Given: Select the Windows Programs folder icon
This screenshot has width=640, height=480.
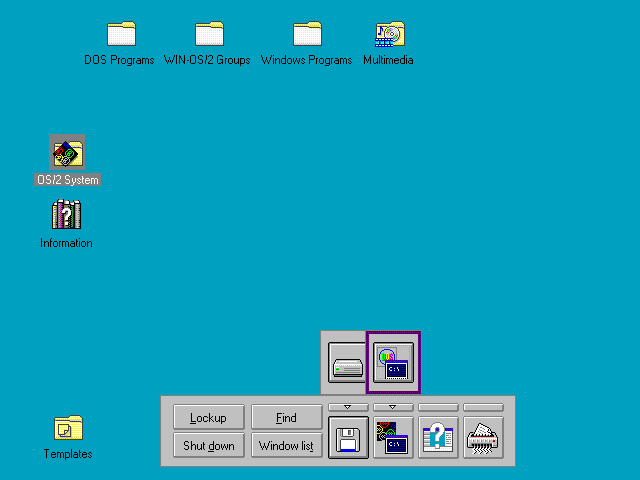Looking at the screenshot, I should point(307,33).
